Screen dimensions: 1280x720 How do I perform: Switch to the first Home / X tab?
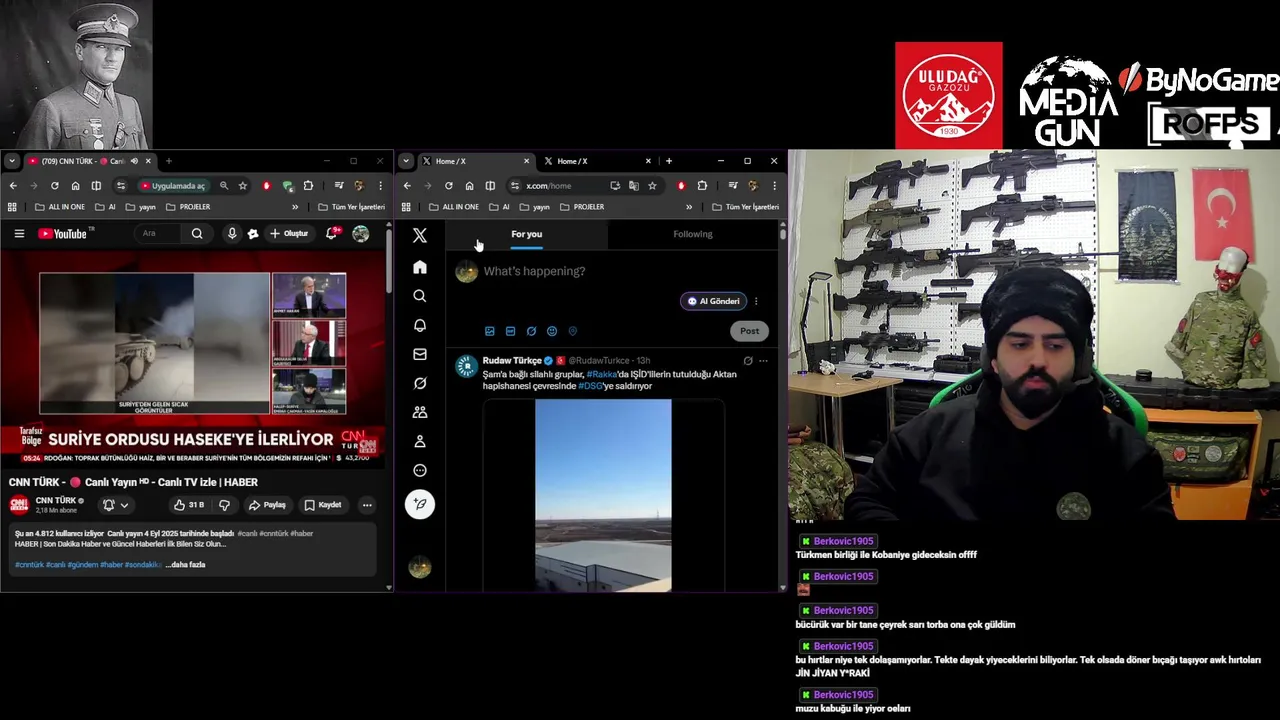click(476, 161)
